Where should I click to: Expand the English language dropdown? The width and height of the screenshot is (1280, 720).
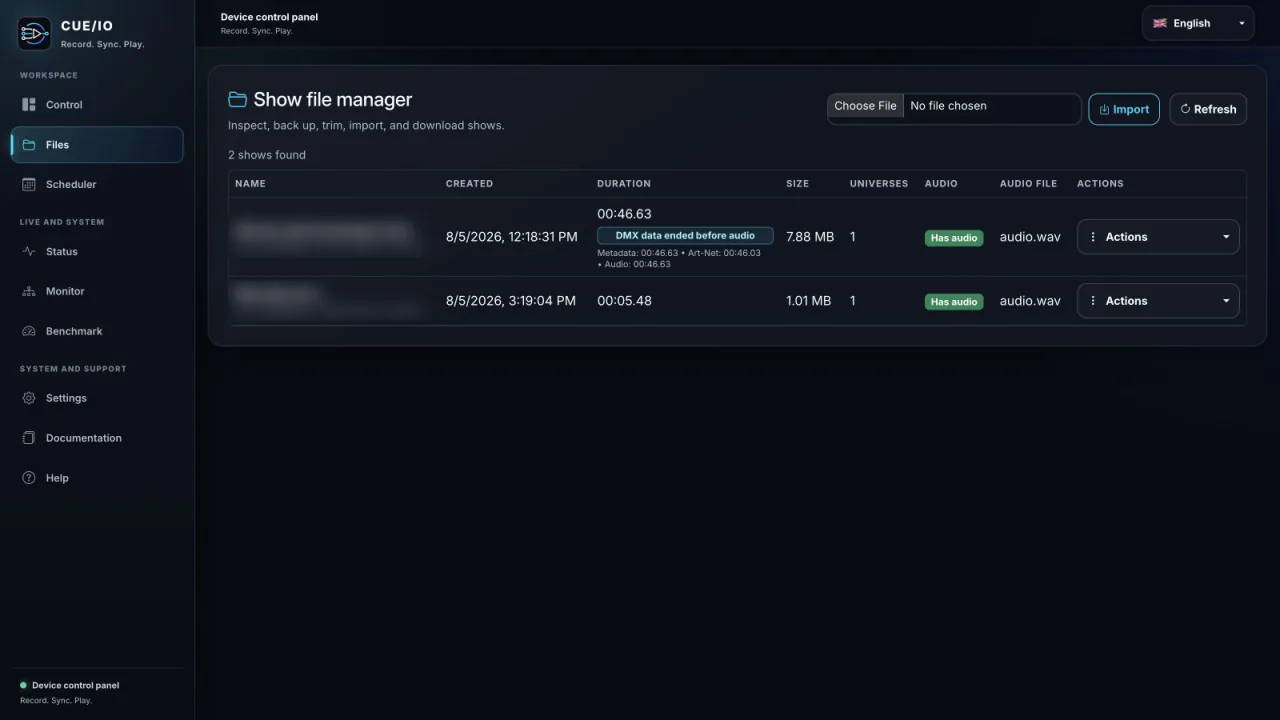(x=1198, y=23)
